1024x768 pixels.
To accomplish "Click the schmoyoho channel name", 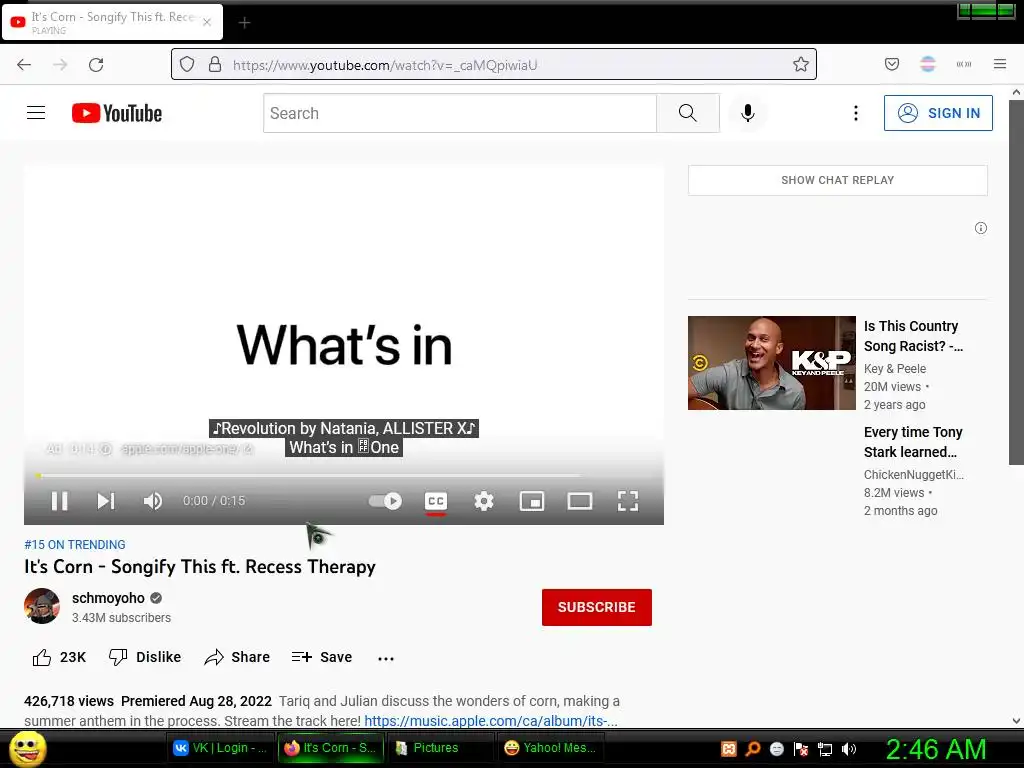I will (x=108, y=598).
